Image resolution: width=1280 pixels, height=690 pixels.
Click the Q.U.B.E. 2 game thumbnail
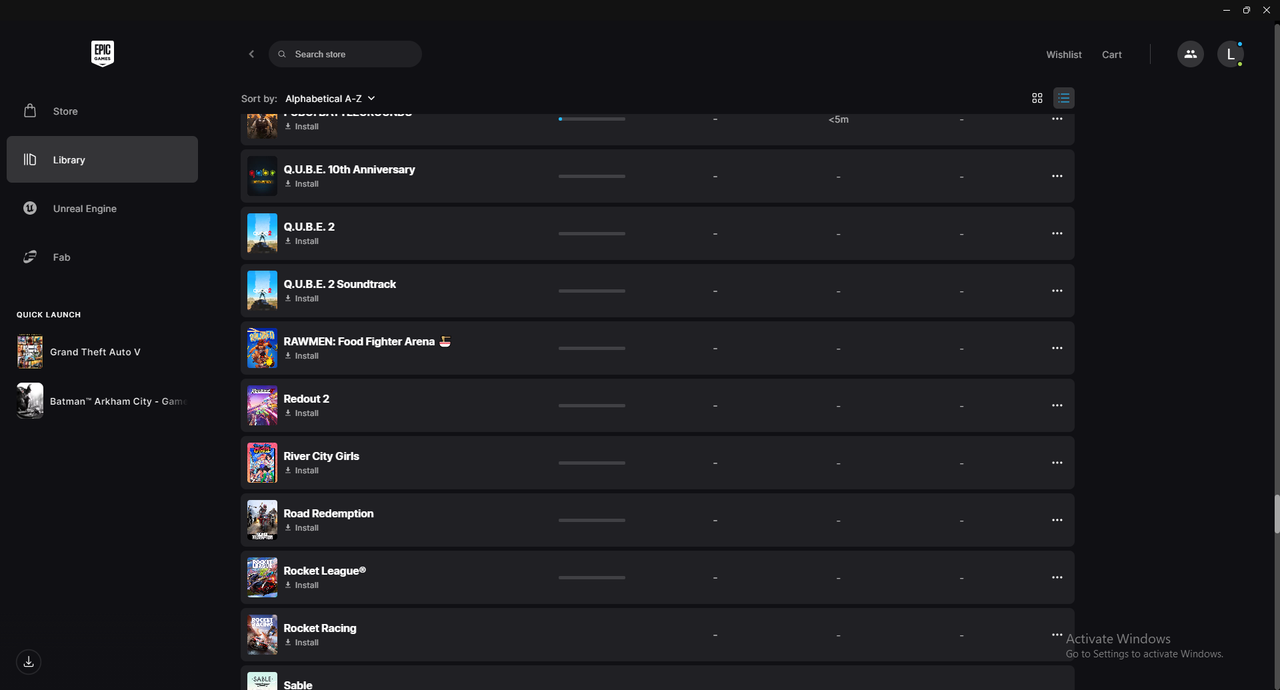tap(262, 233)
